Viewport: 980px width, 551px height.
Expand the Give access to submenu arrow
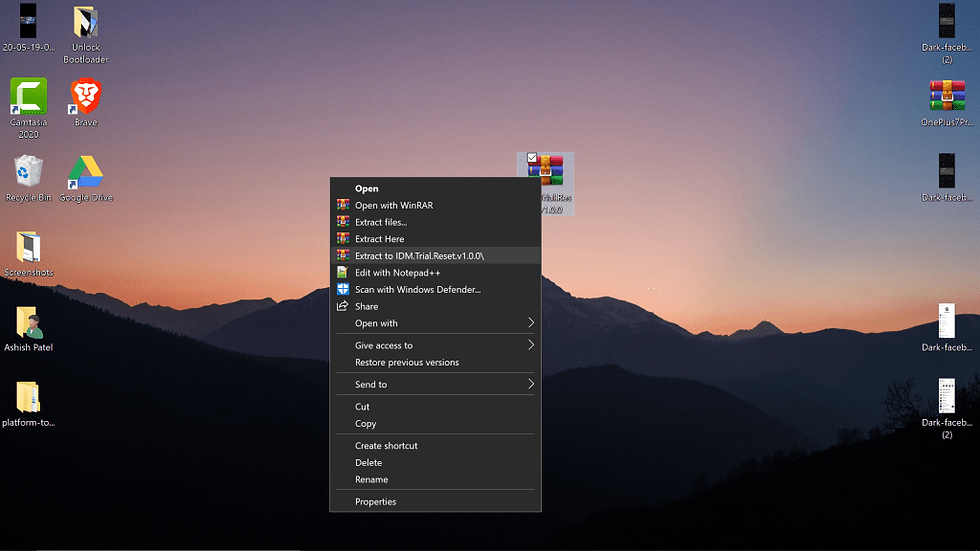(531, 345)
